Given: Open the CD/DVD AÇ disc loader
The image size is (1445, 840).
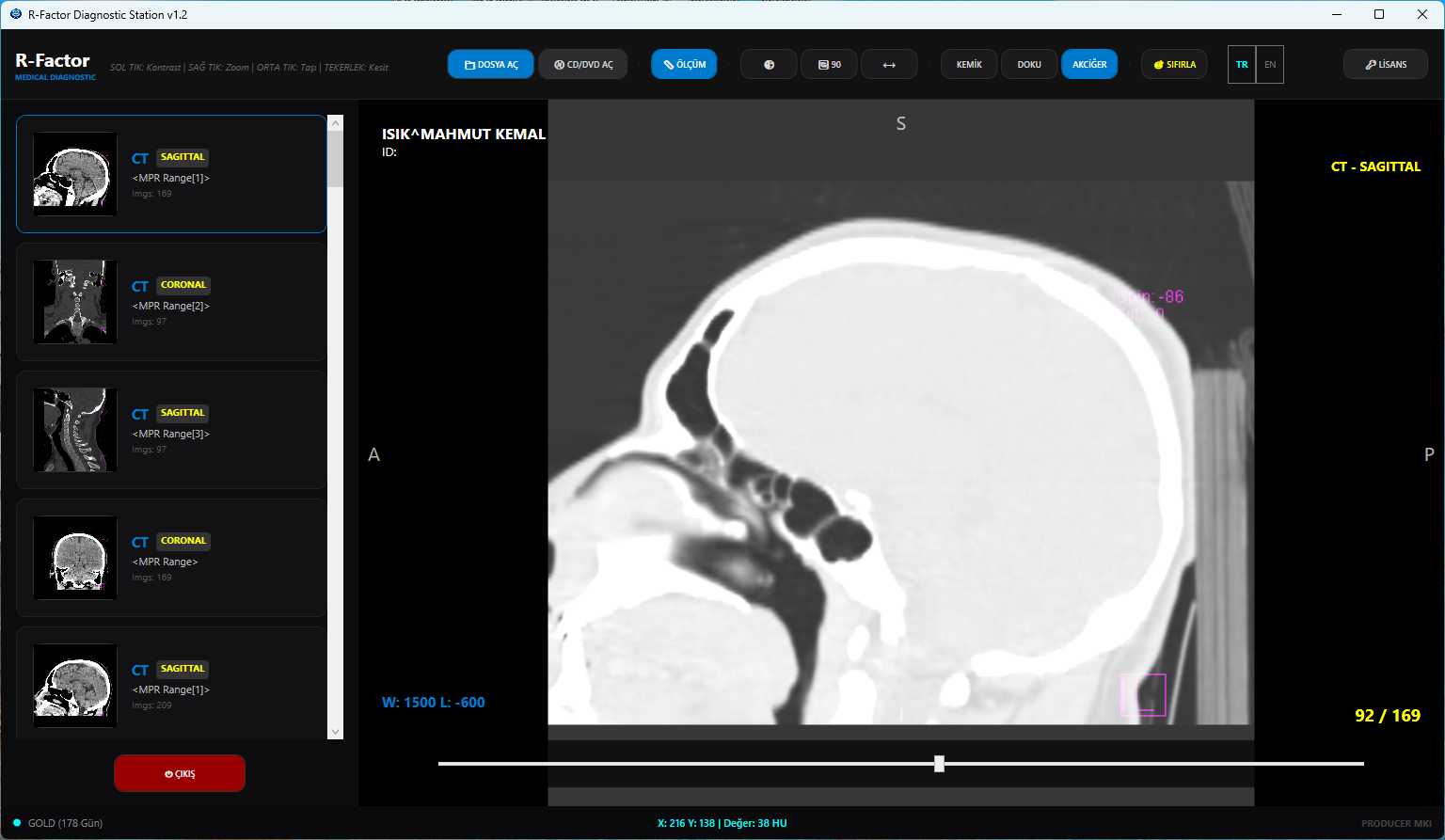Looking at the screenshot, I should pos(583,65).
